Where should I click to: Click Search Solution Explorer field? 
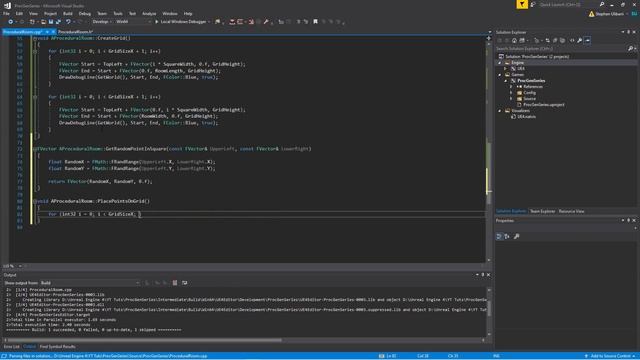(x=561, y=49)
